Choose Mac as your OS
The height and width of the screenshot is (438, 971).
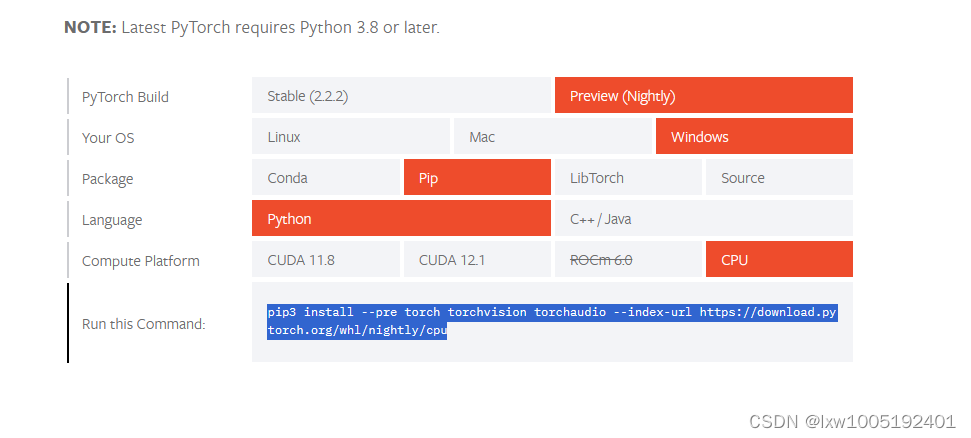pos(553,136)
